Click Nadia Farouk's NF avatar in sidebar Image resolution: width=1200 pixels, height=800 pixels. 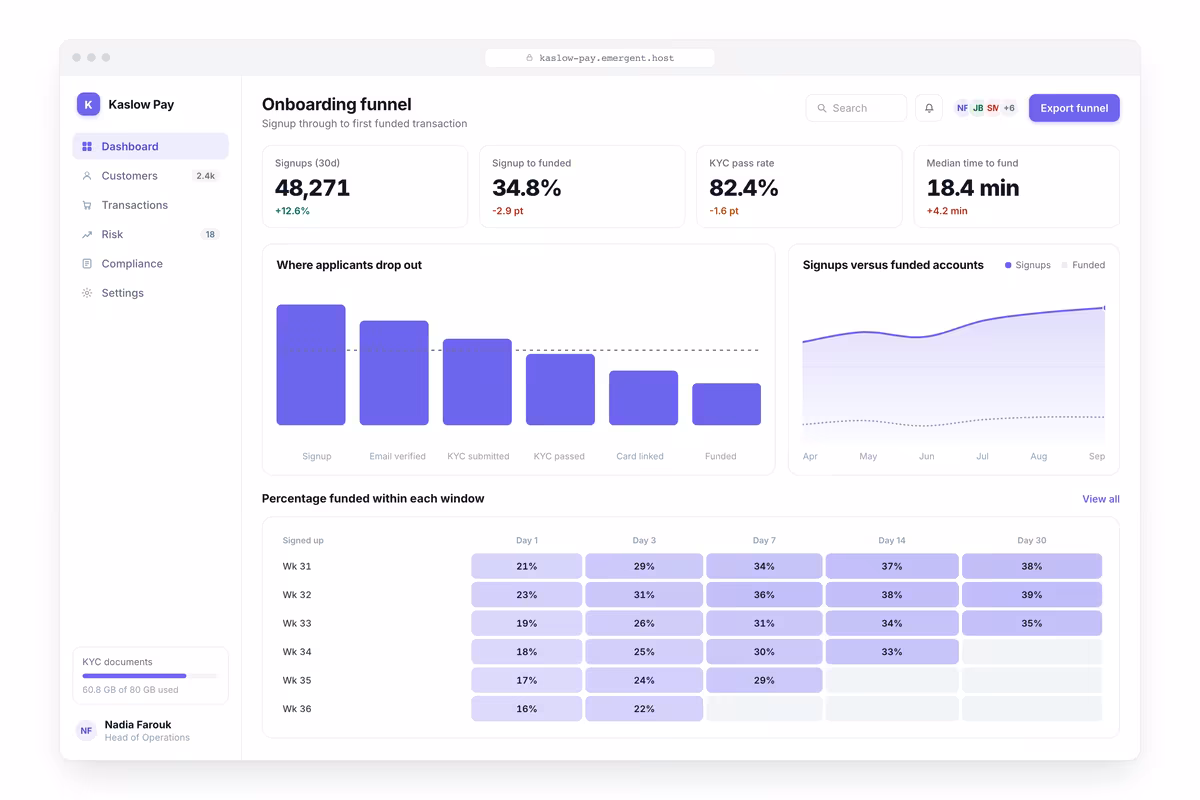click(86, 731)
